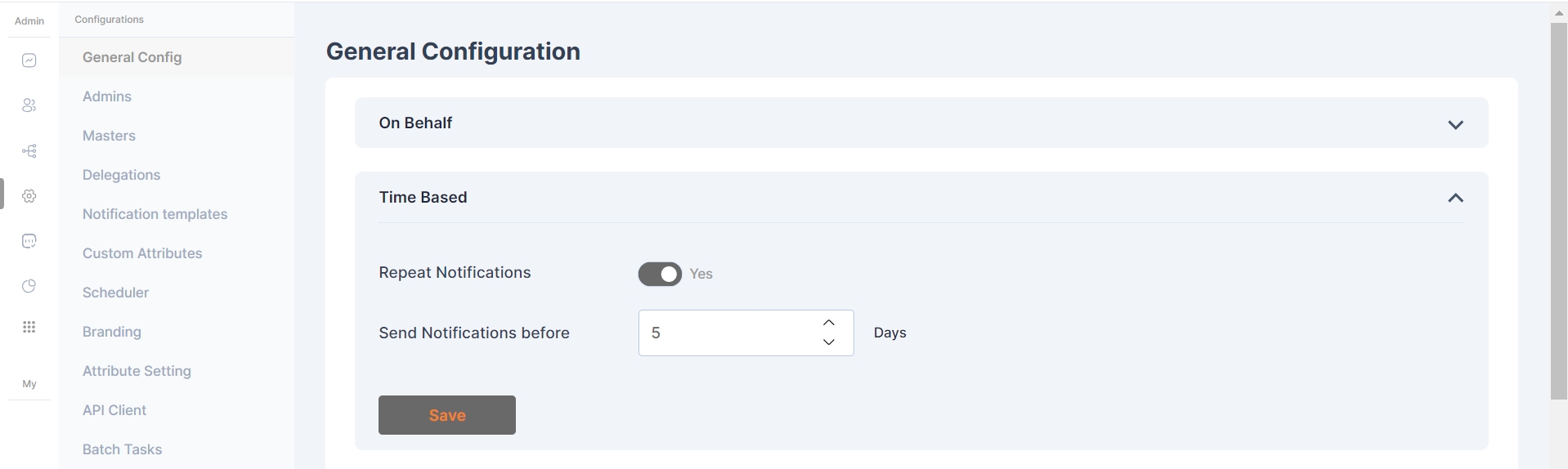Click the chat message icon in sidebar
Image resolution: width=1568 pixels, height=469 pixels.
click(x=29, y=241)
